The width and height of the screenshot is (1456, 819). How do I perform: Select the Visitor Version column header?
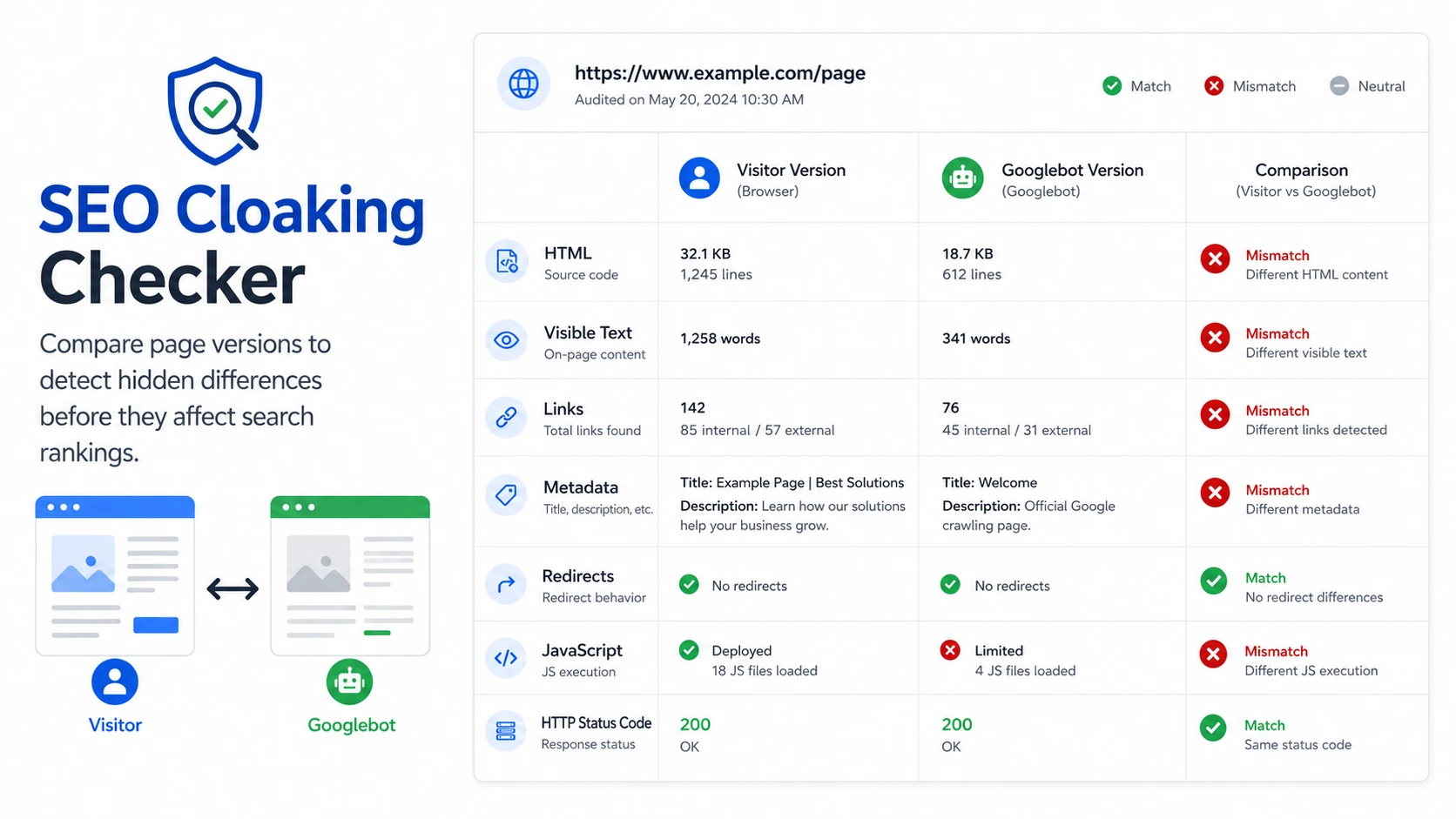(788, 178)
